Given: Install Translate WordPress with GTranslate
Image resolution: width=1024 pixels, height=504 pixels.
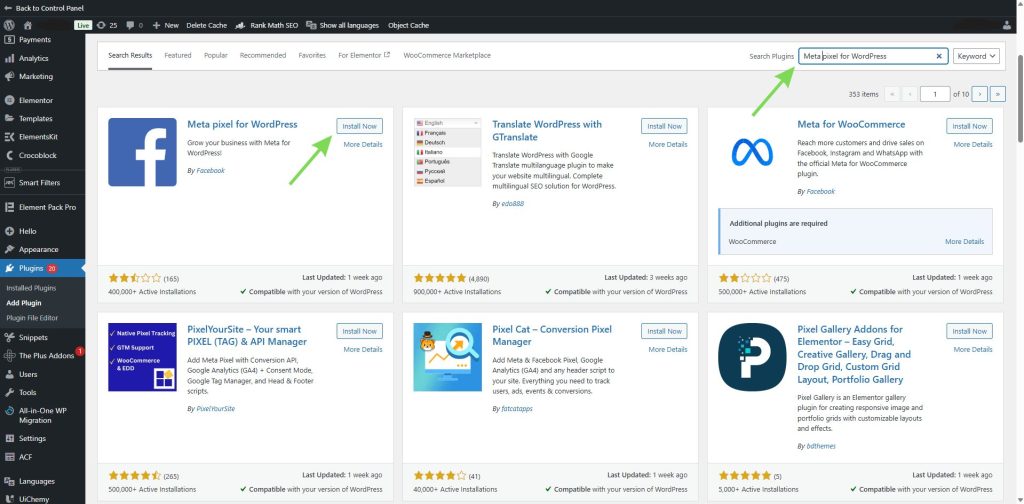Looking at the screenshot, I should click(664, 126).
